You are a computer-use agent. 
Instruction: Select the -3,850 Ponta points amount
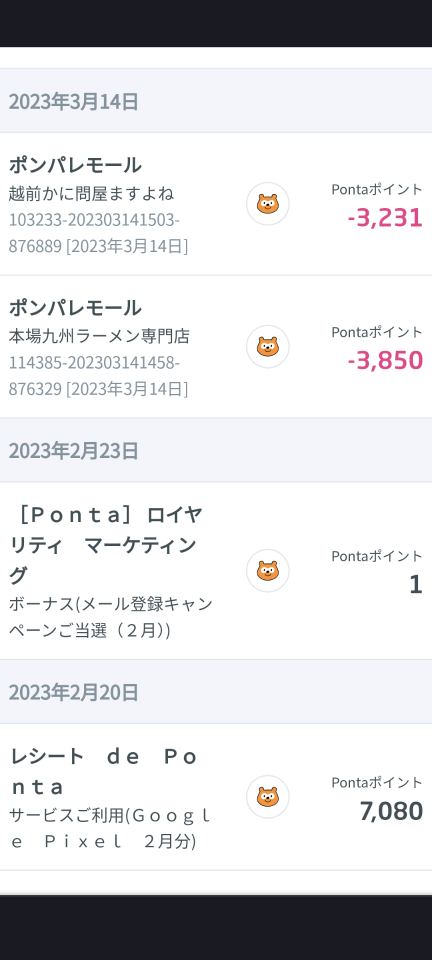pyautogui.click(x=385, y=360)
